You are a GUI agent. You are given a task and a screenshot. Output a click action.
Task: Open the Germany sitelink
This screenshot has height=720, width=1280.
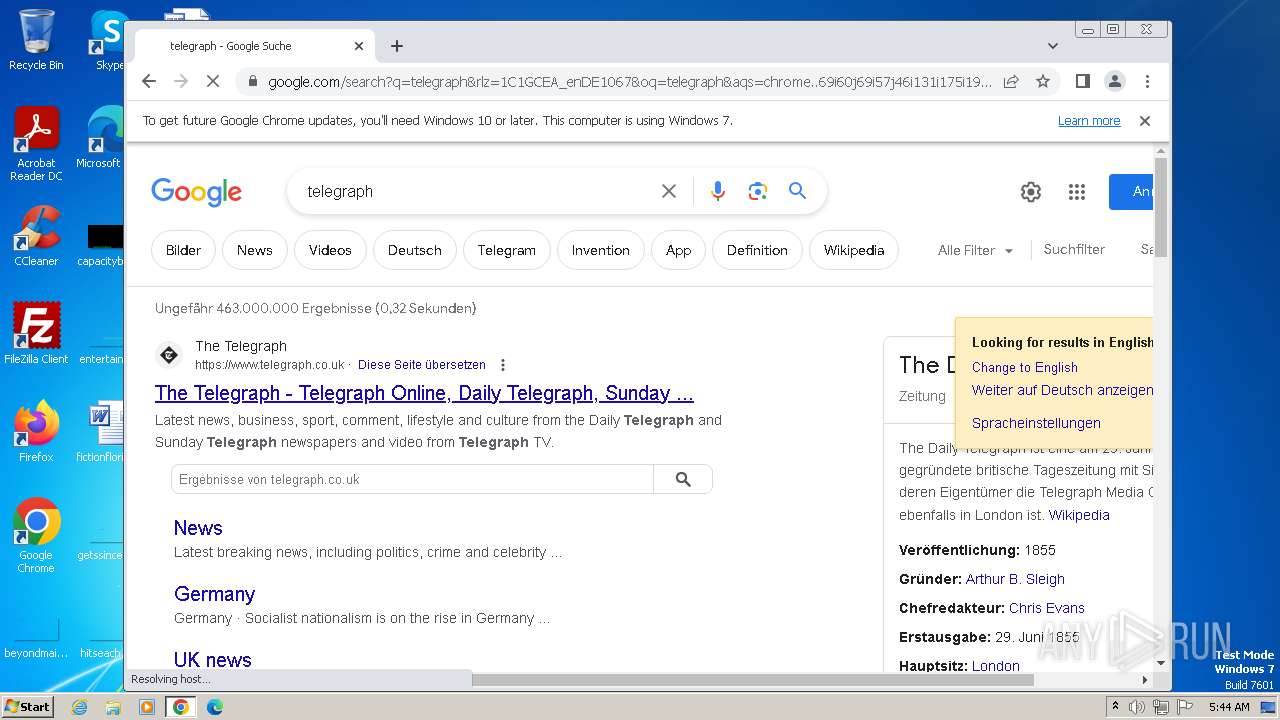214,594
